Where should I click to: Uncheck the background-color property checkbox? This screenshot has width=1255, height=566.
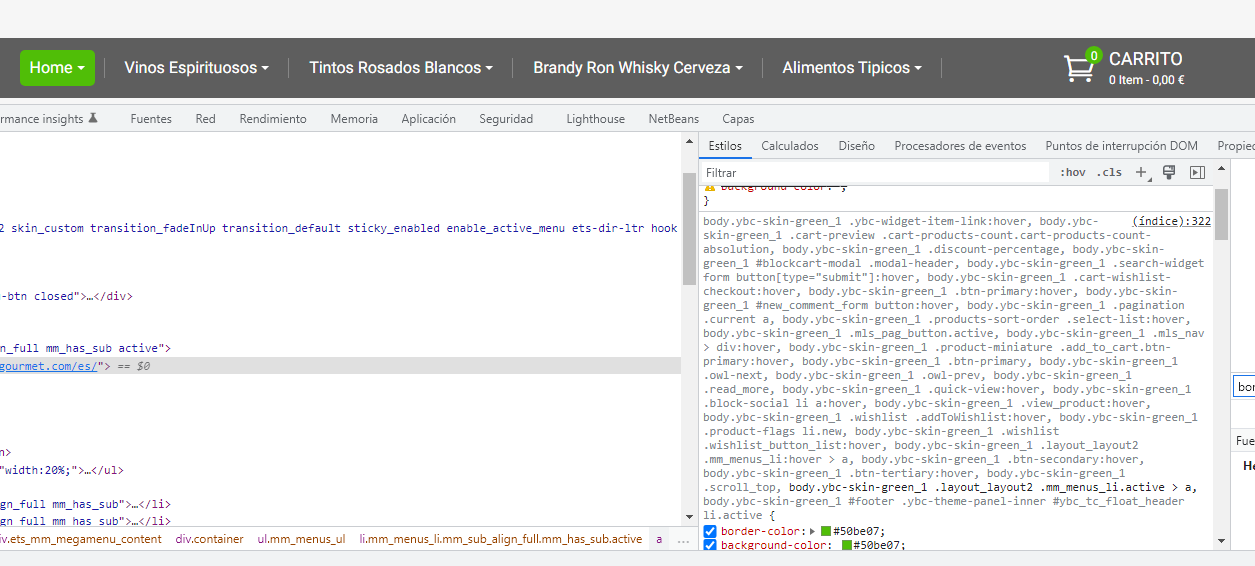(710, 545)
